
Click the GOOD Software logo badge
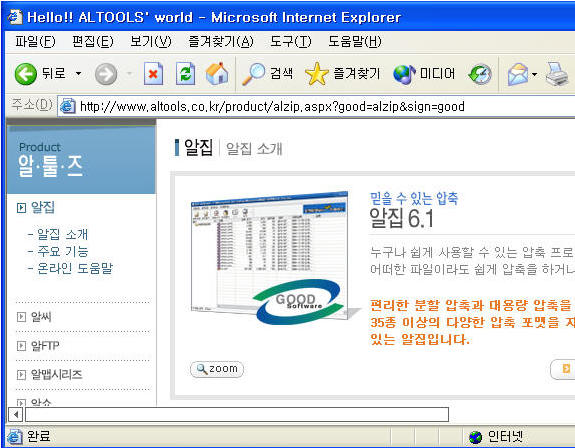pyautogui.click(x=299, y=302)
